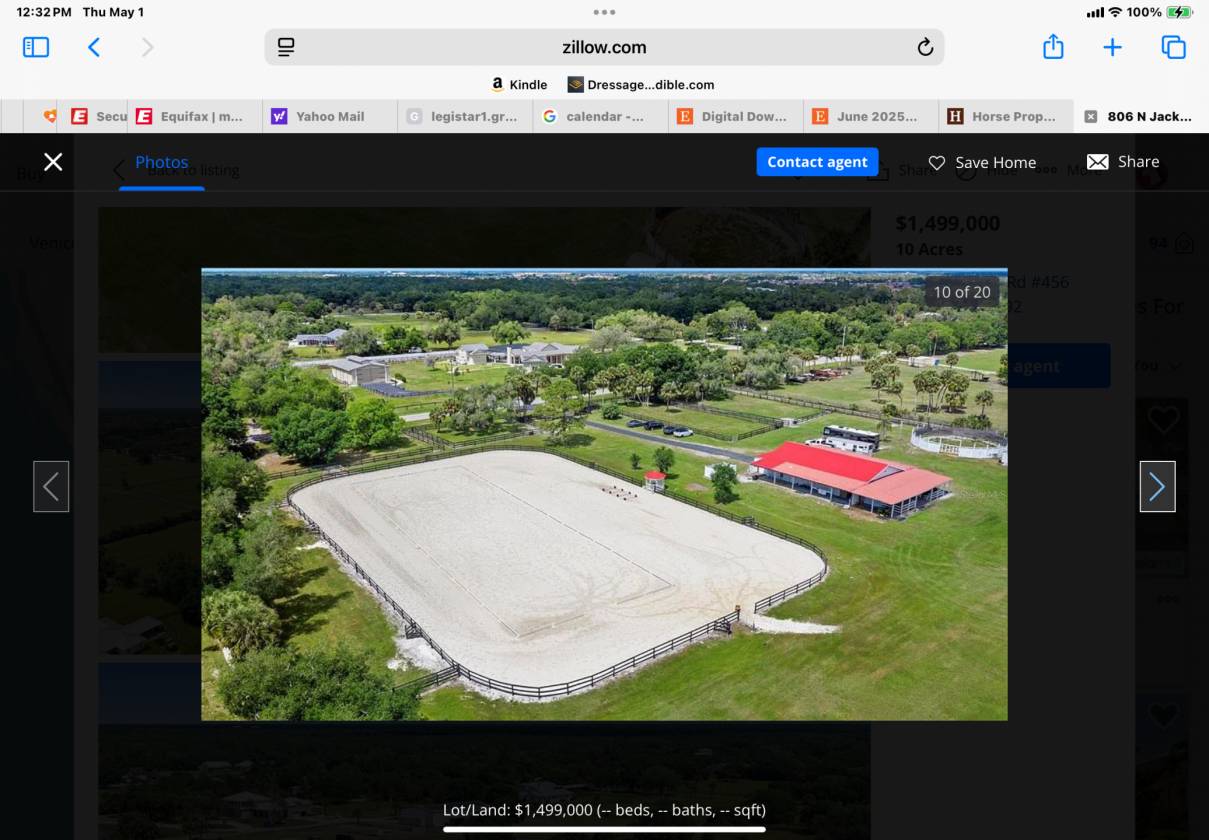Screen dimensions: 1209x840
Task: Toggle Save Home heart
Action: [x=982, y=162]
